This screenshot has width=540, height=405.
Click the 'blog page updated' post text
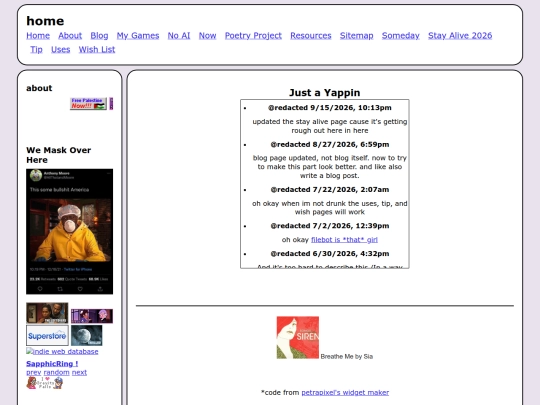click(330, 167)
